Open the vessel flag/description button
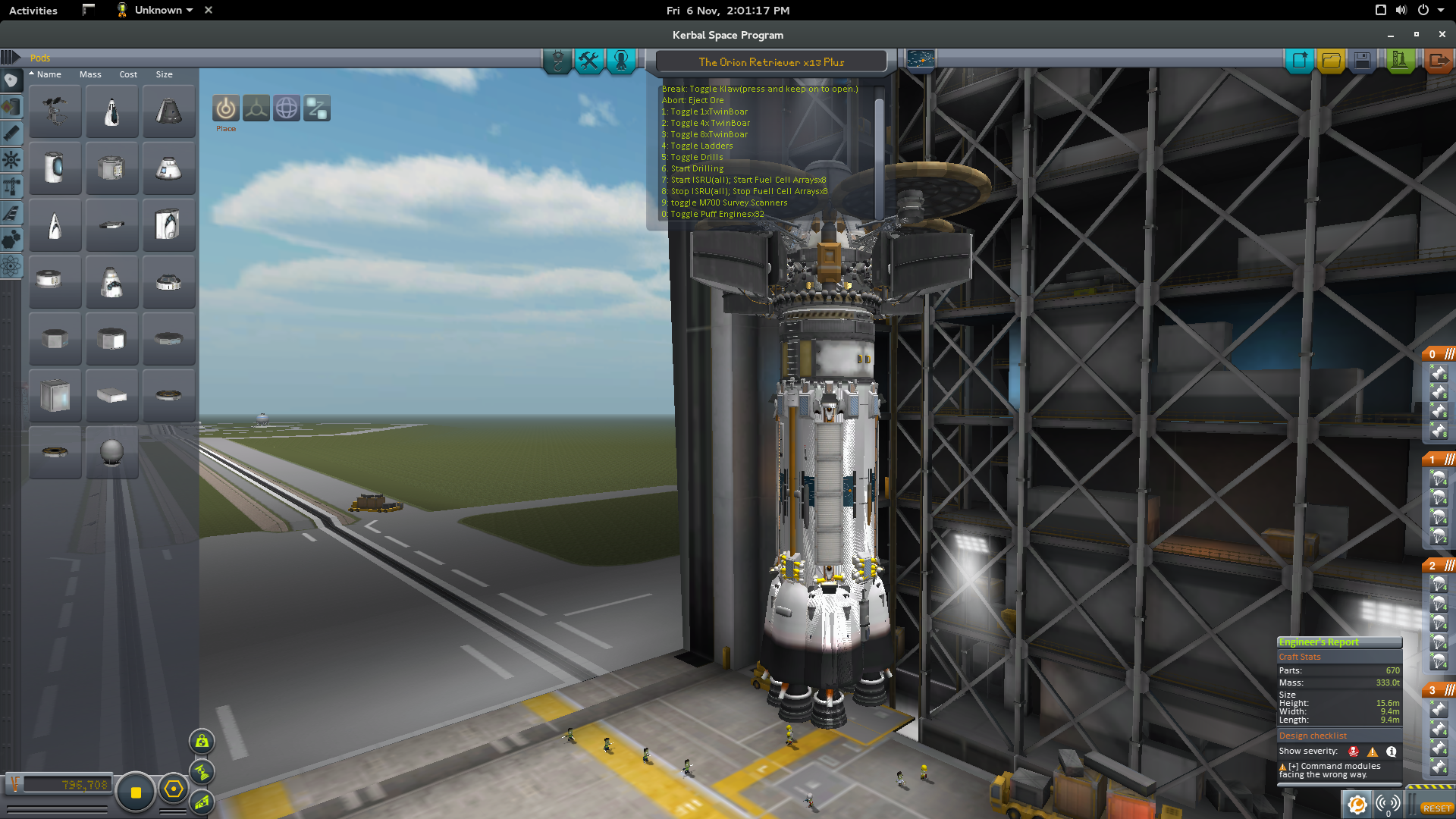This screenshot has width=1456, height=819. coord(920,59)
